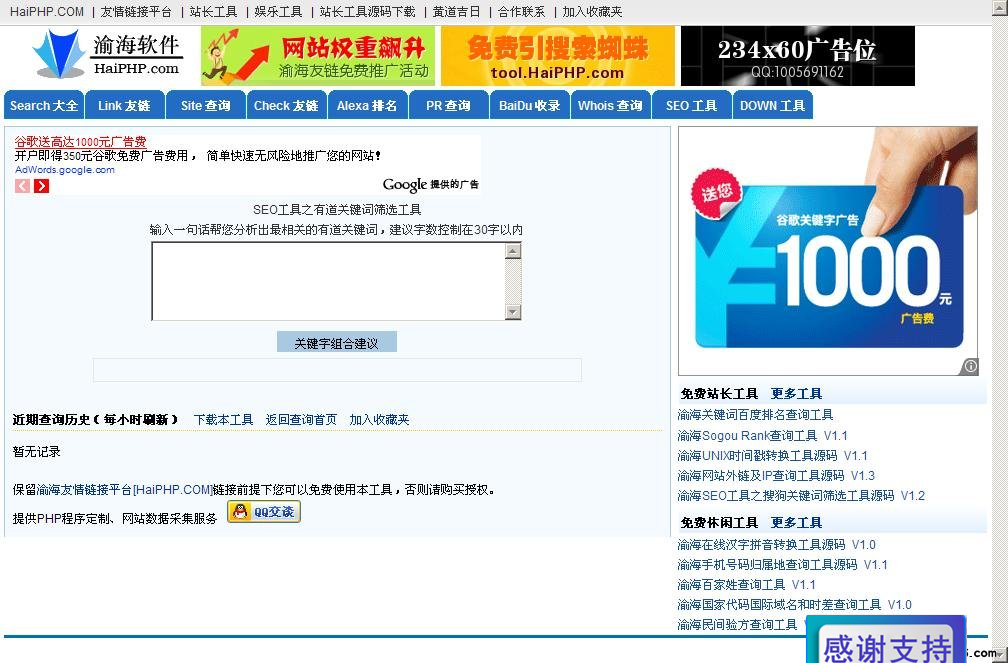Viewport: 1008px width, 663px height.
Task: Switch to the Site 查询 tab
Action: 206,105
